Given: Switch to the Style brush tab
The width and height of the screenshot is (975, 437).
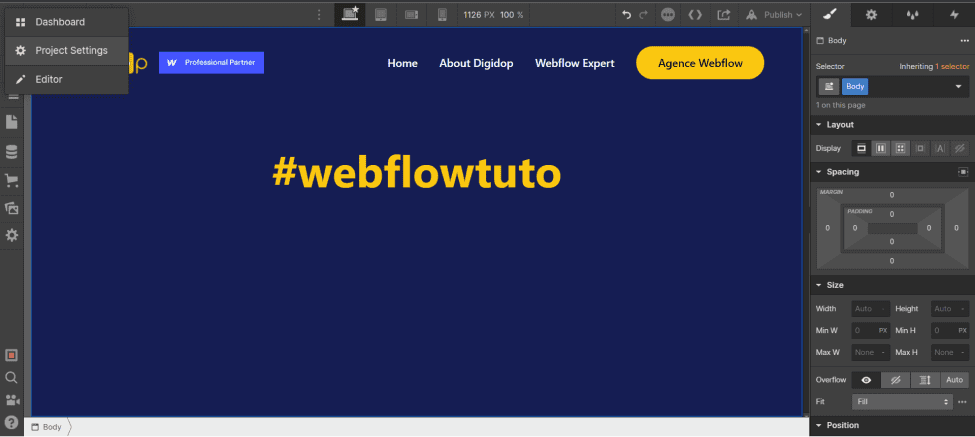Looking at the screenshot, I should pos(831,14).
